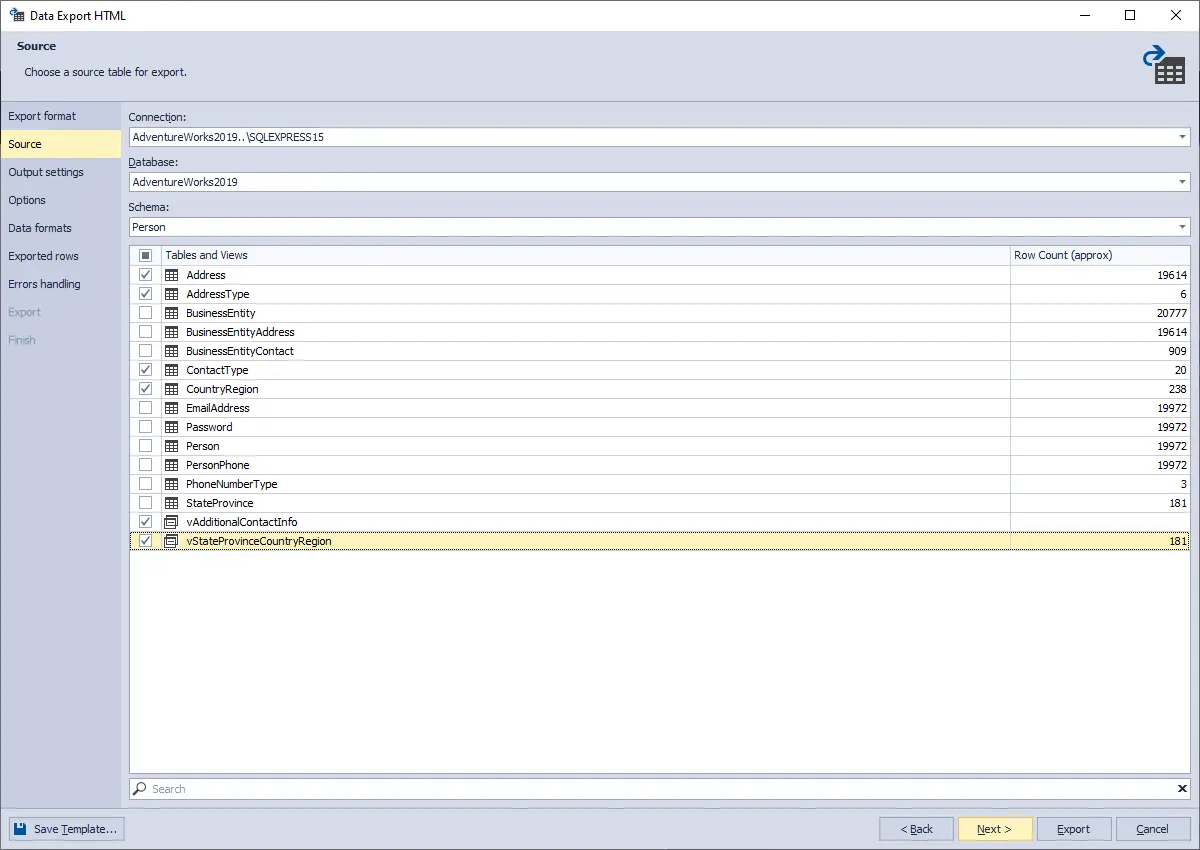Screen dimensions: 1200x850
Task: Click the Data Export icon in the title bar
Action: [17, 15]
